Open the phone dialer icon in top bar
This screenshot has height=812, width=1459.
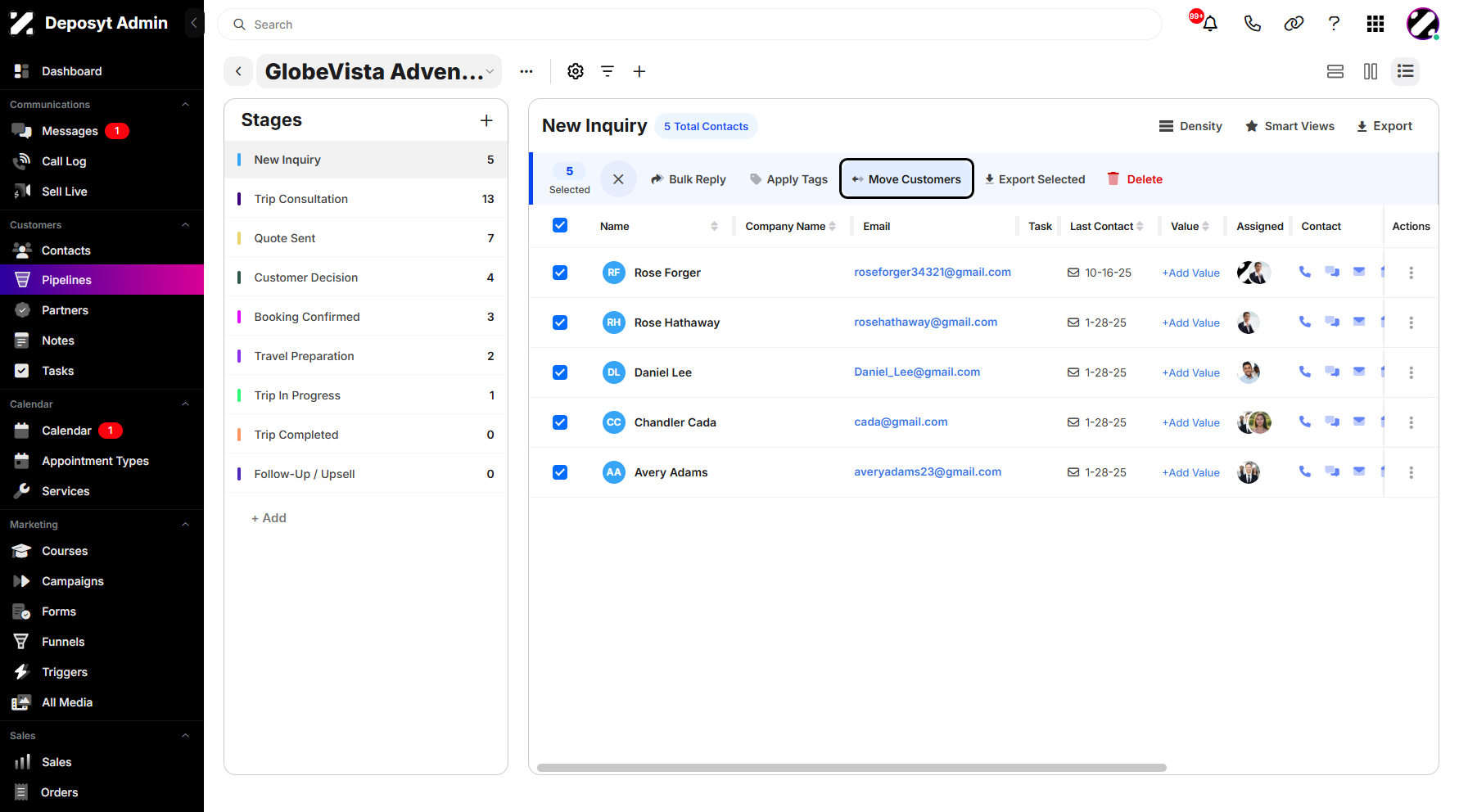point(1252,24)
